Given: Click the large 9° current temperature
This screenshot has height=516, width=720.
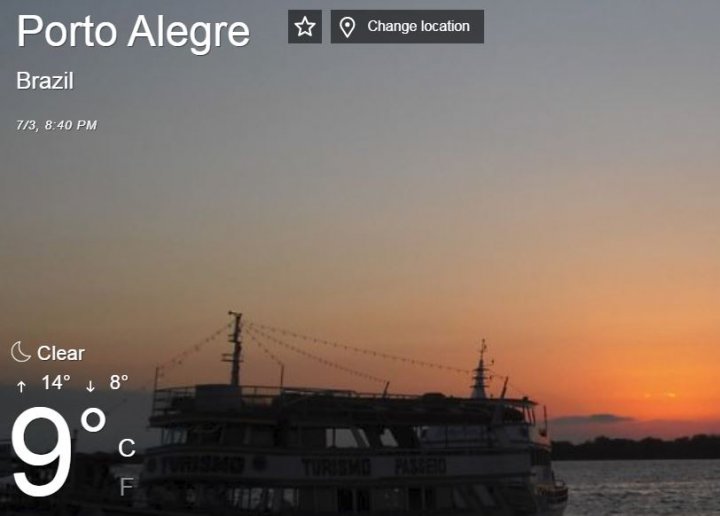Looking at the screenshot, I should 57,451.
